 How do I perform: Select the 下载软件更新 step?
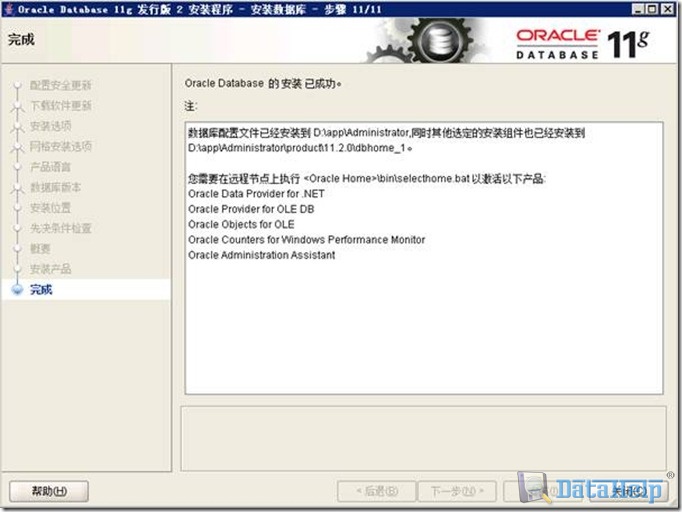point(60,106)
